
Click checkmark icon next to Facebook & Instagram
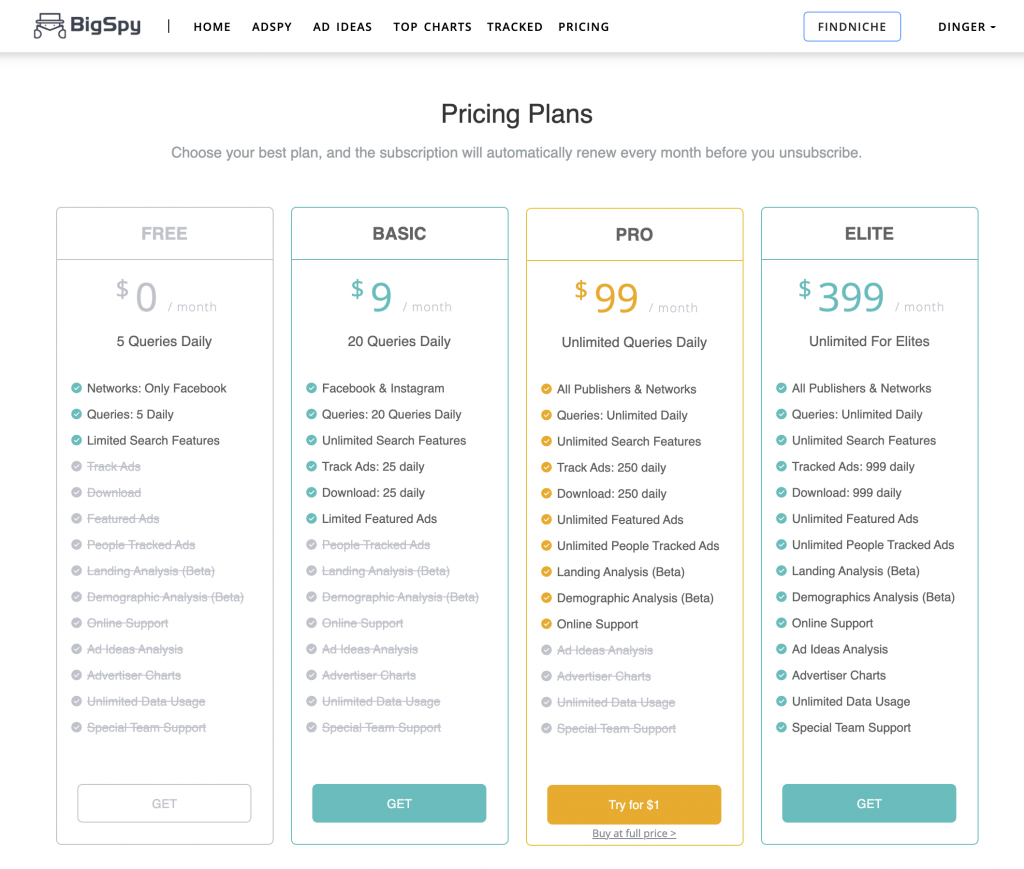click(x=312, y=388)
